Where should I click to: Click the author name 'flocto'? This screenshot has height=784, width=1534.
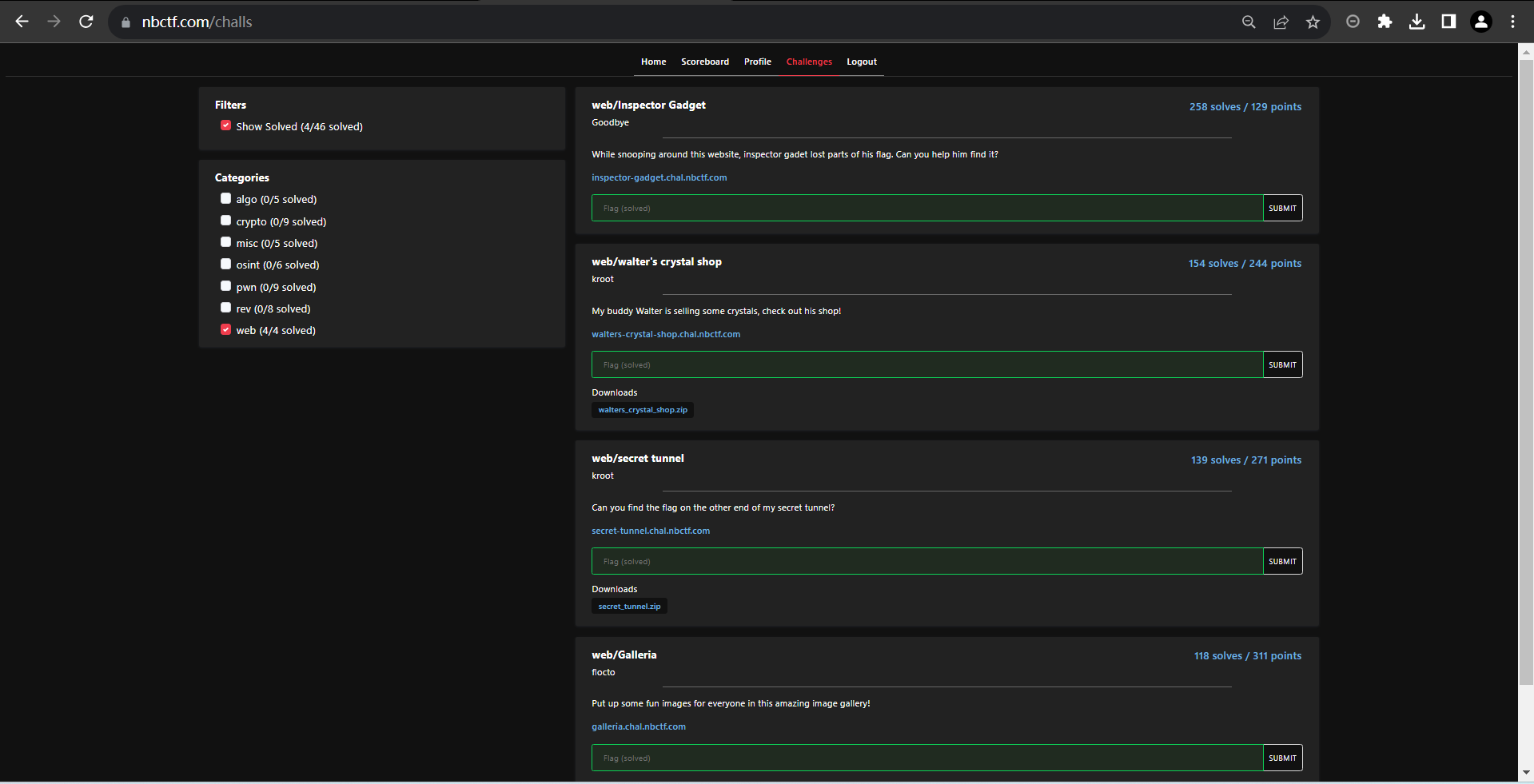coord(604,672)
